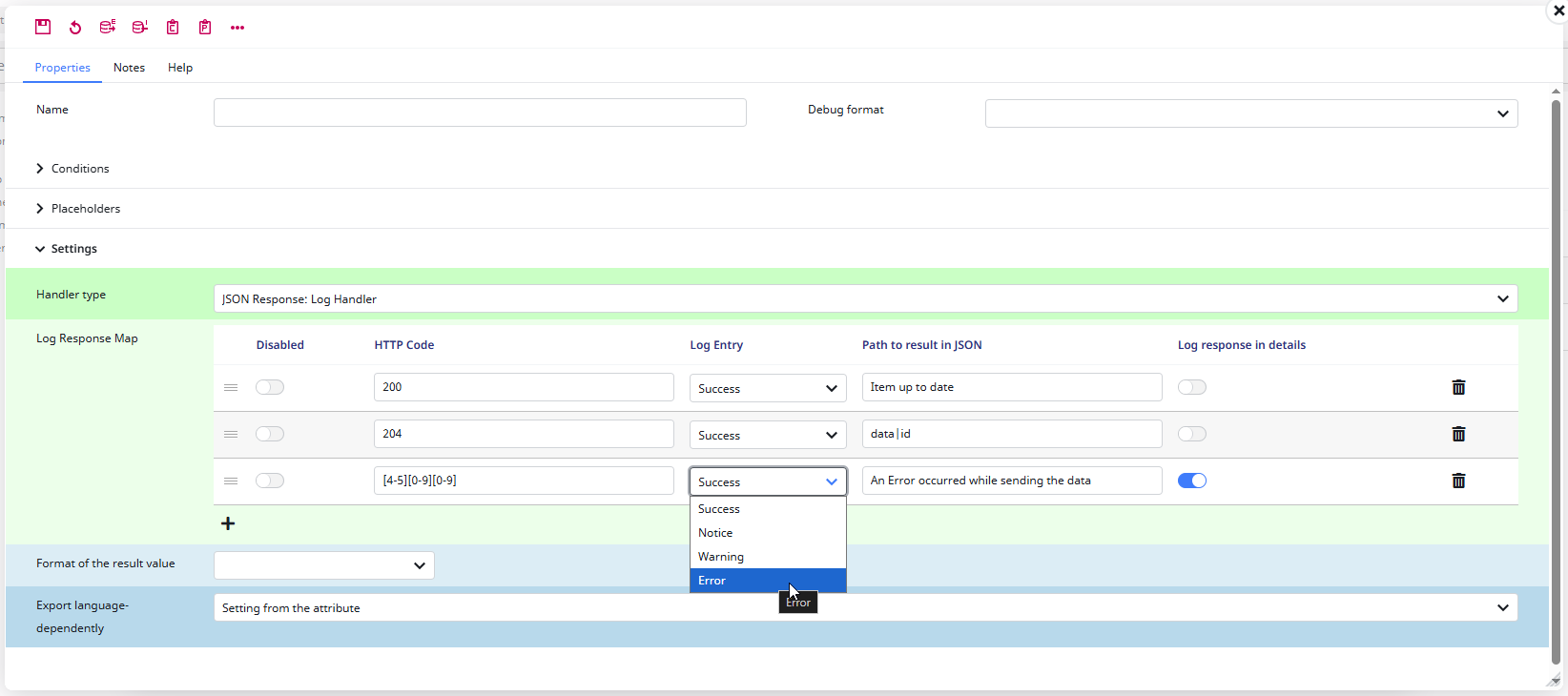Switch to the Notes tab

(129, 68)
